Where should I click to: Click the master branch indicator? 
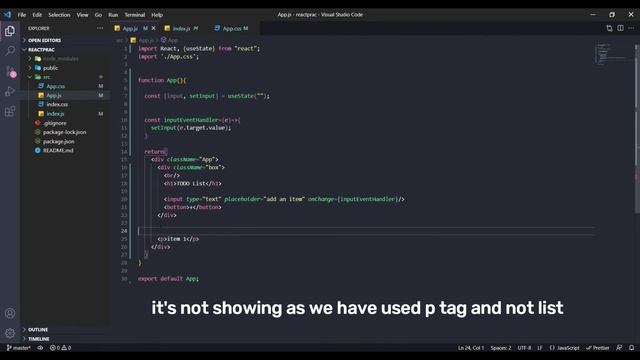click(x=19, y=348)
